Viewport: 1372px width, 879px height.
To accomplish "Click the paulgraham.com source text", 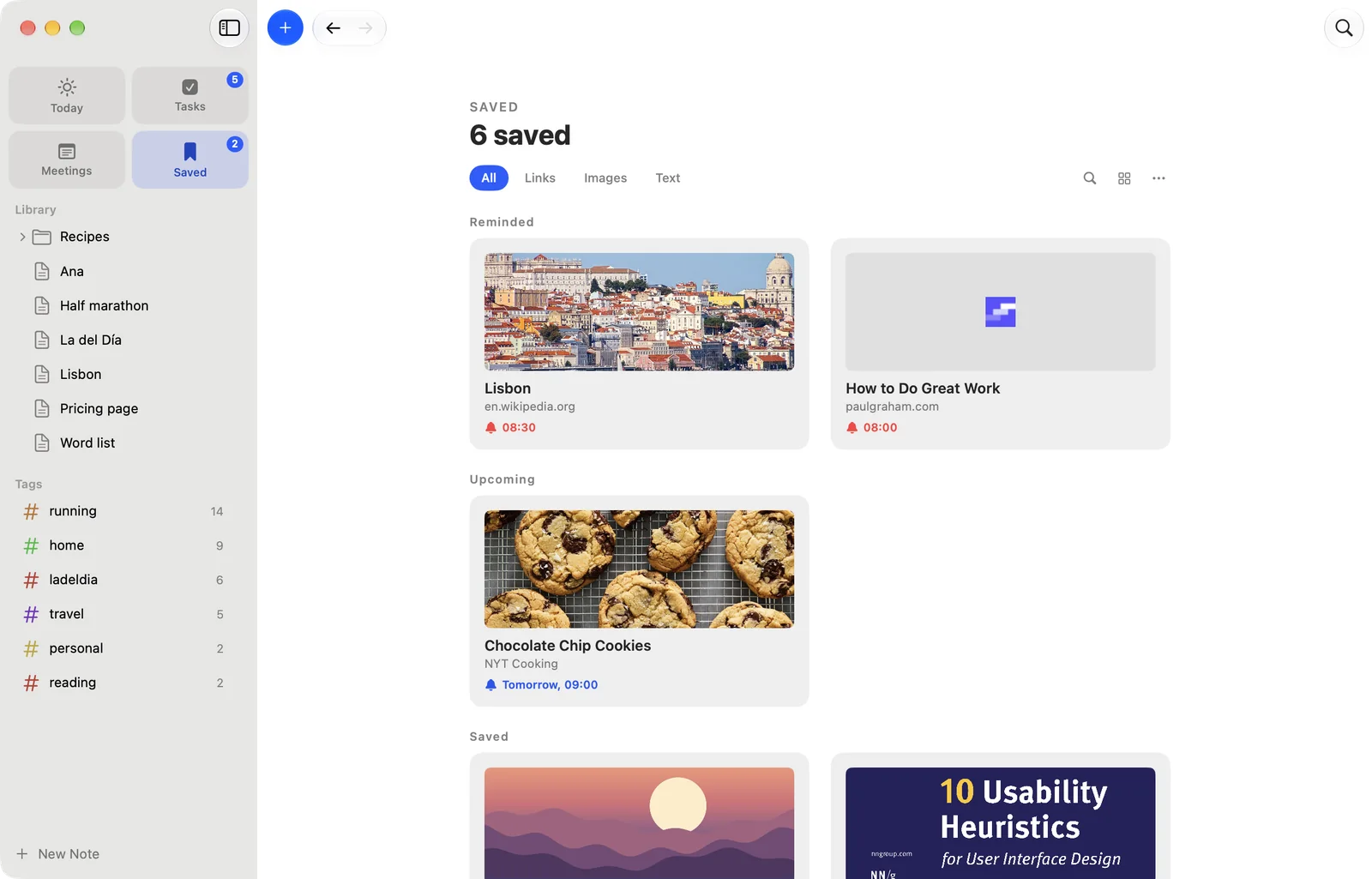I will coord(892,406).
